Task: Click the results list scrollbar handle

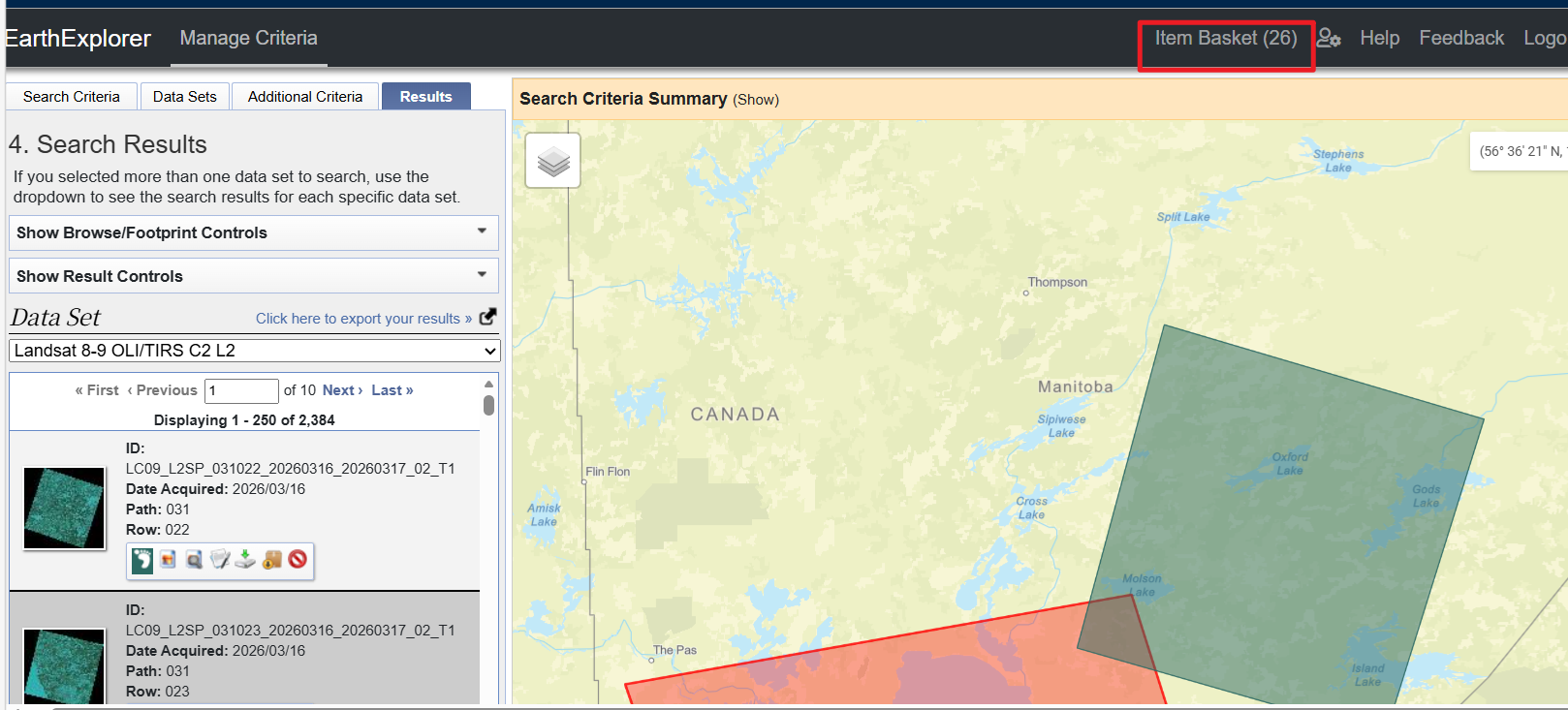Action: tap(488, 405)
